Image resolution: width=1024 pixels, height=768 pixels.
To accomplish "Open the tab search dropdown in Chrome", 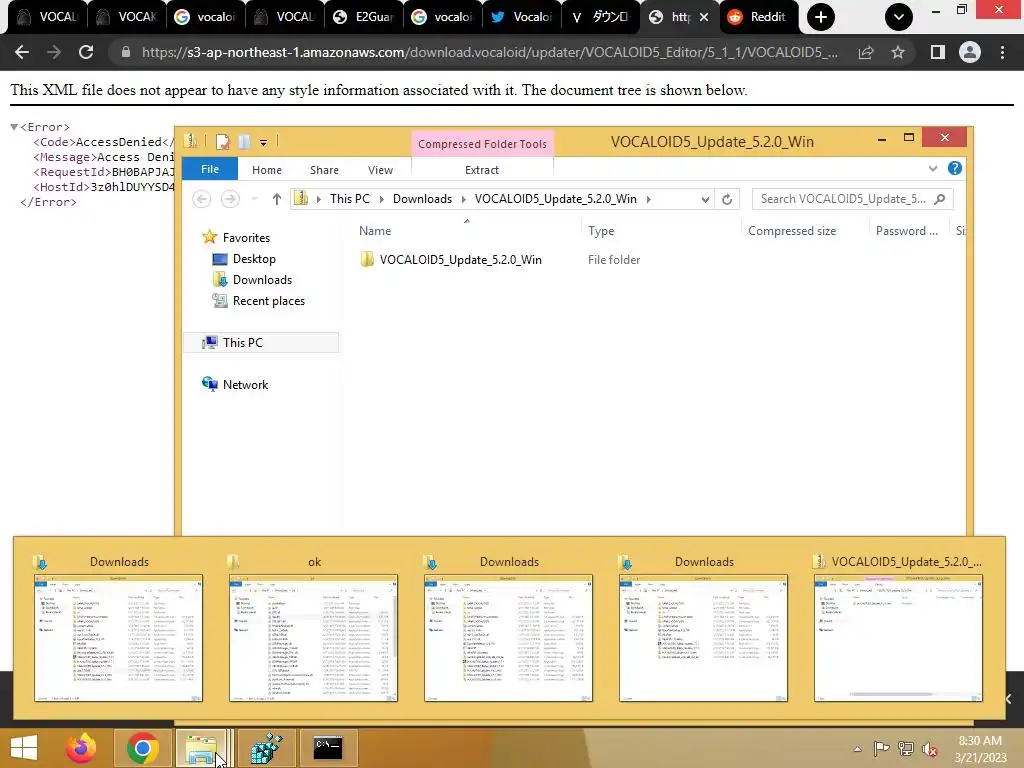I will point(899,17).
